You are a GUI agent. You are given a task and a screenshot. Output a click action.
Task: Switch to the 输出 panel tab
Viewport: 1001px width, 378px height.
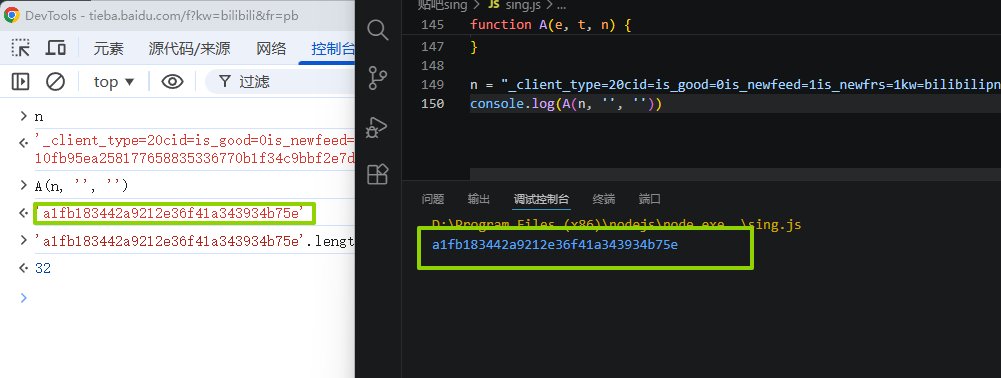(479, 199)
